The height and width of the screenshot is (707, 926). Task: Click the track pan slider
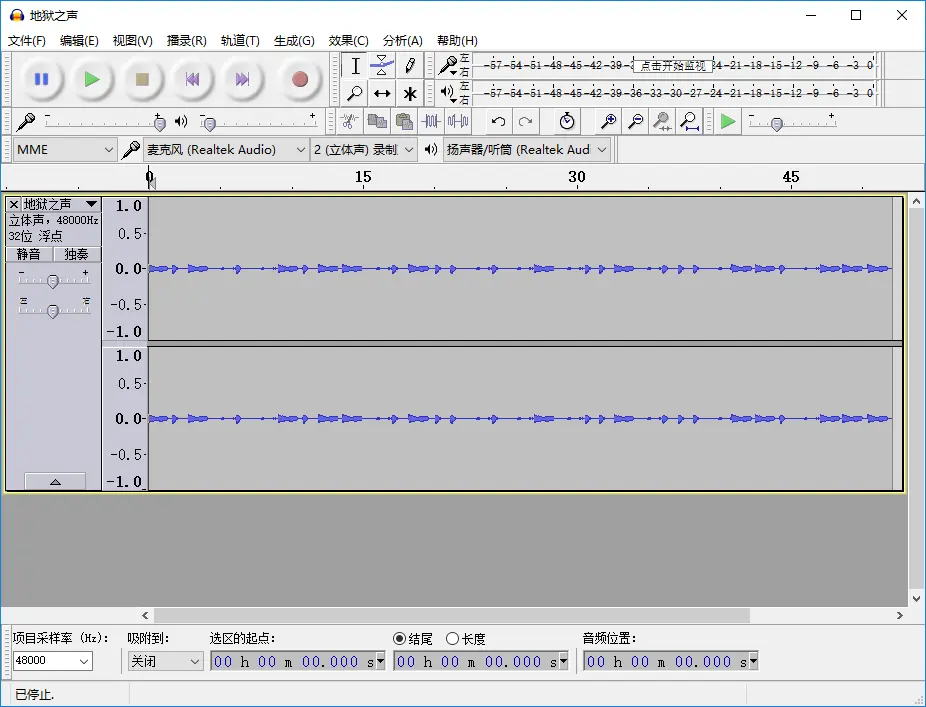pos(53,309)
